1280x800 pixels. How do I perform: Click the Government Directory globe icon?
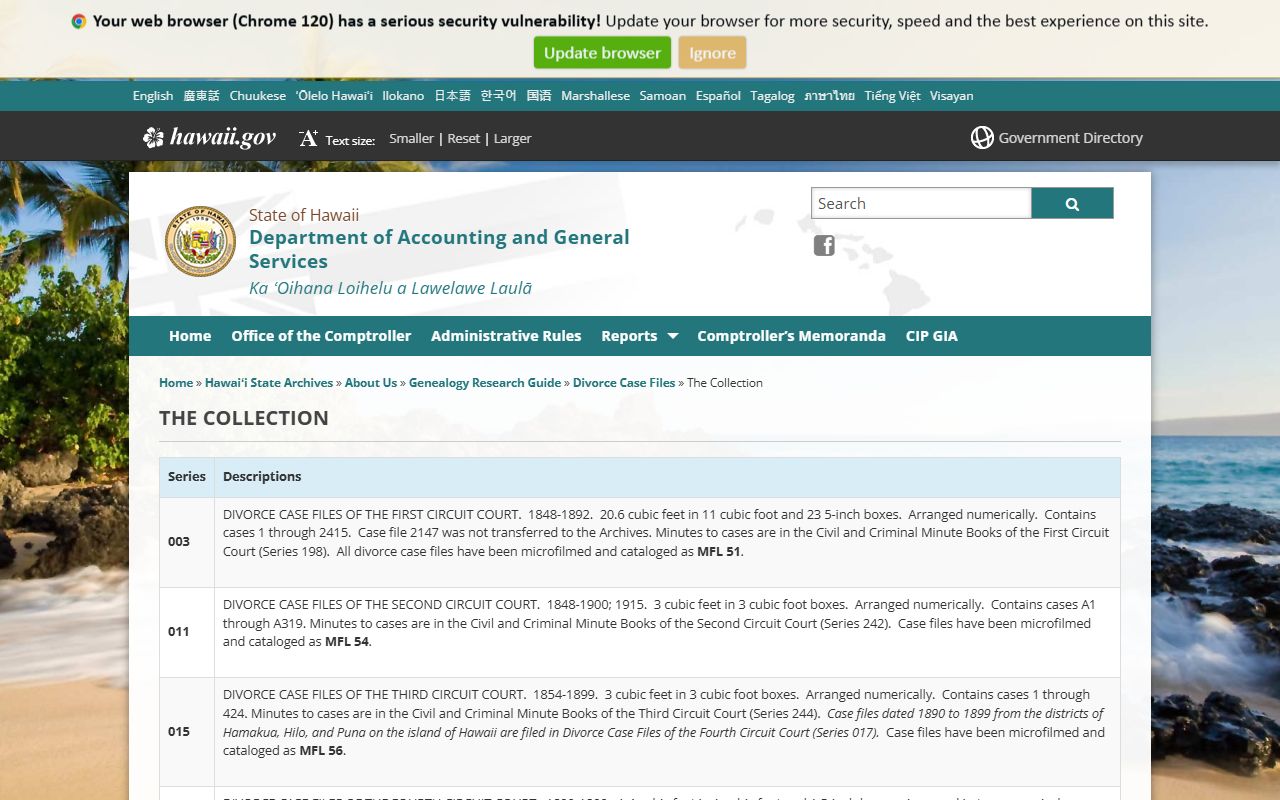[x=982, y=138]
